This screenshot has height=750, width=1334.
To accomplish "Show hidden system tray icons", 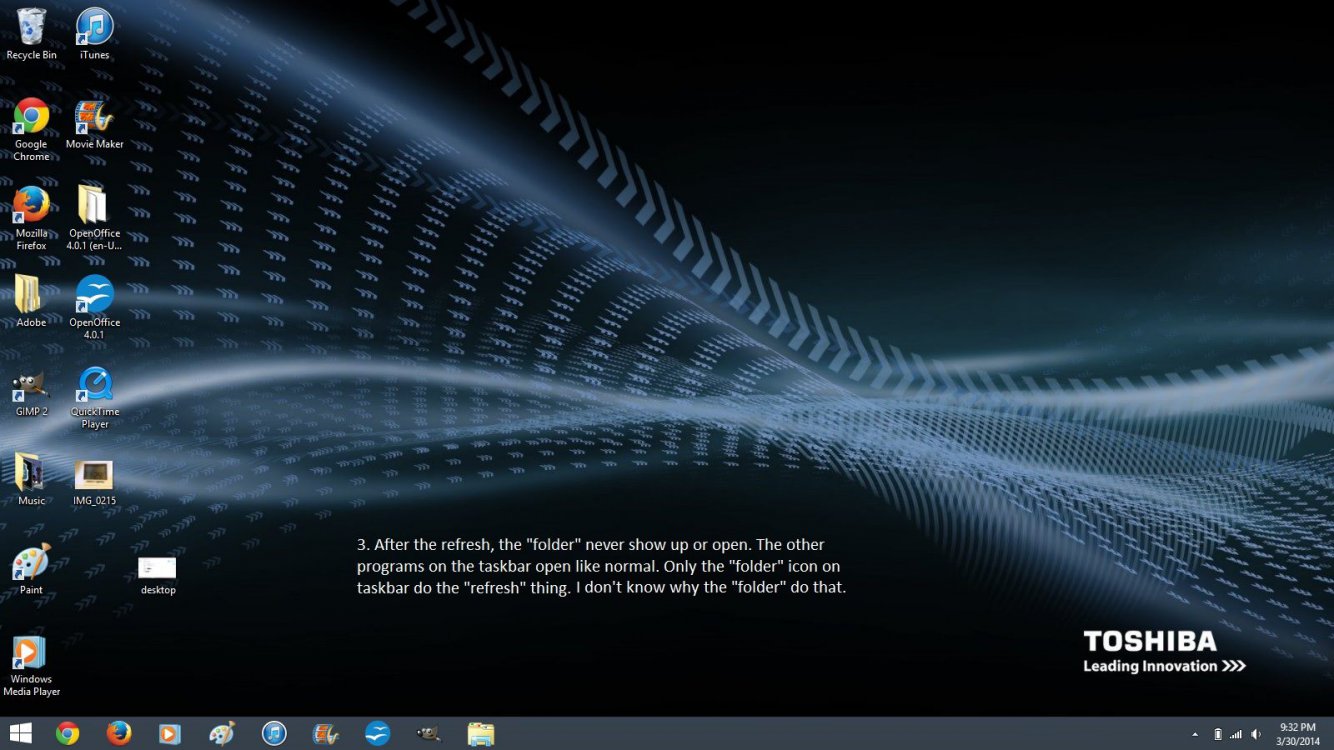I will [x=1195, y=734].
